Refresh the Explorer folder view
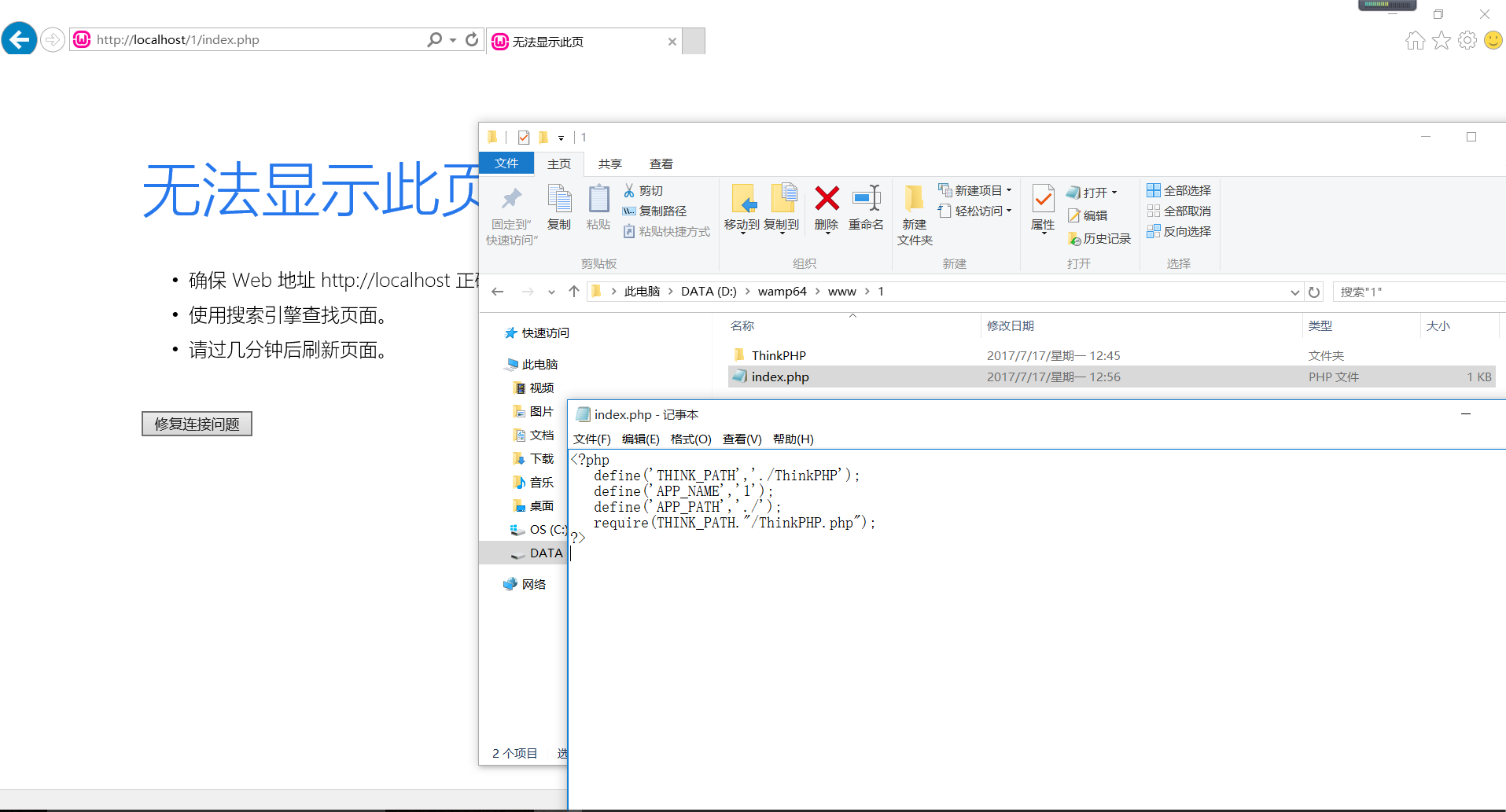This screenshot has height=812, width=1506. click(x=1314, y=292)
